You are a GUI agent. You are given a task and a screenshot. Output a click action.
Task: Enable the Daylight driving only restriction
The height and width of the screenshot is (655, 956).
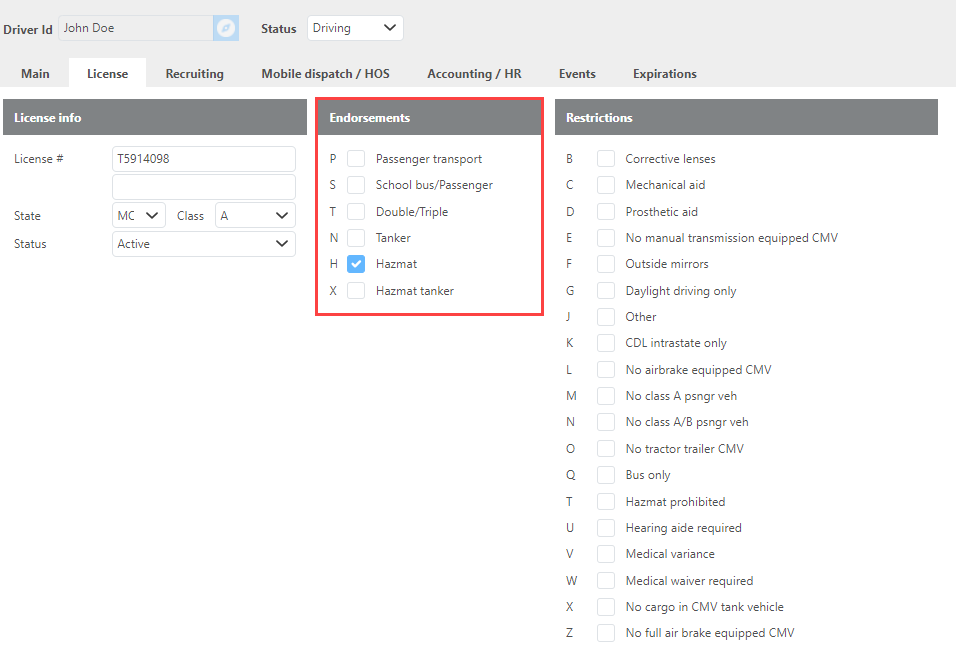[x=606, y=291]
